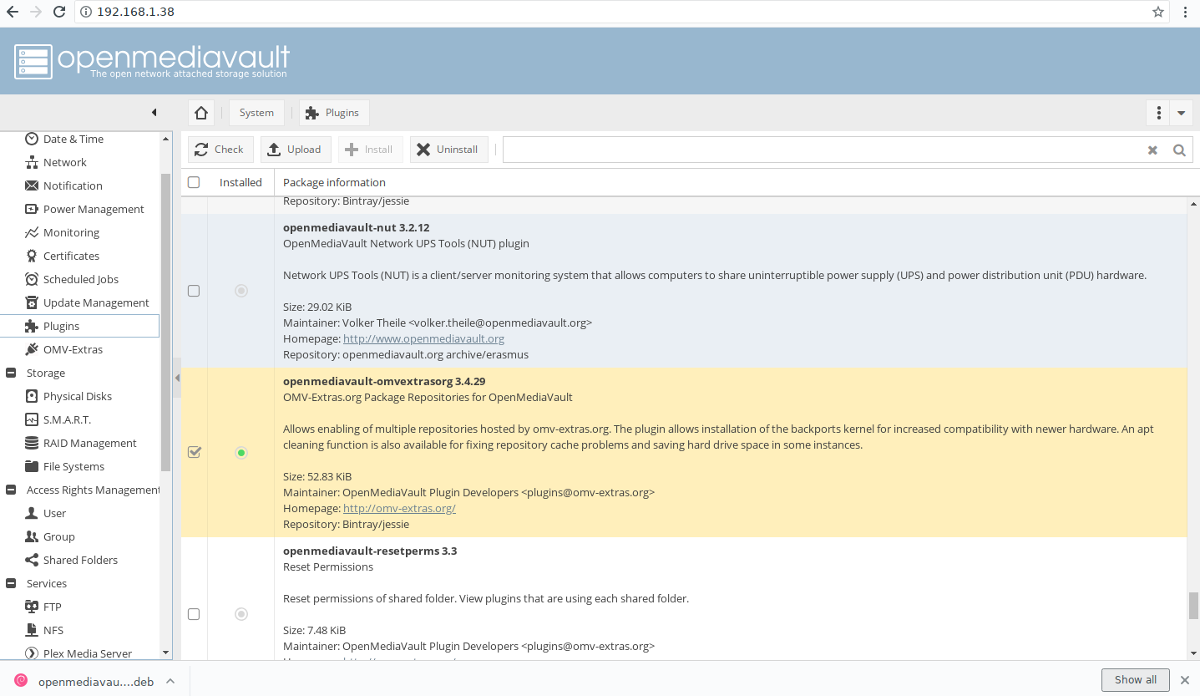The height and width of the screenshot is (696, 1200).
Task: Open User icon in sidebar
Action: [32, 513]
